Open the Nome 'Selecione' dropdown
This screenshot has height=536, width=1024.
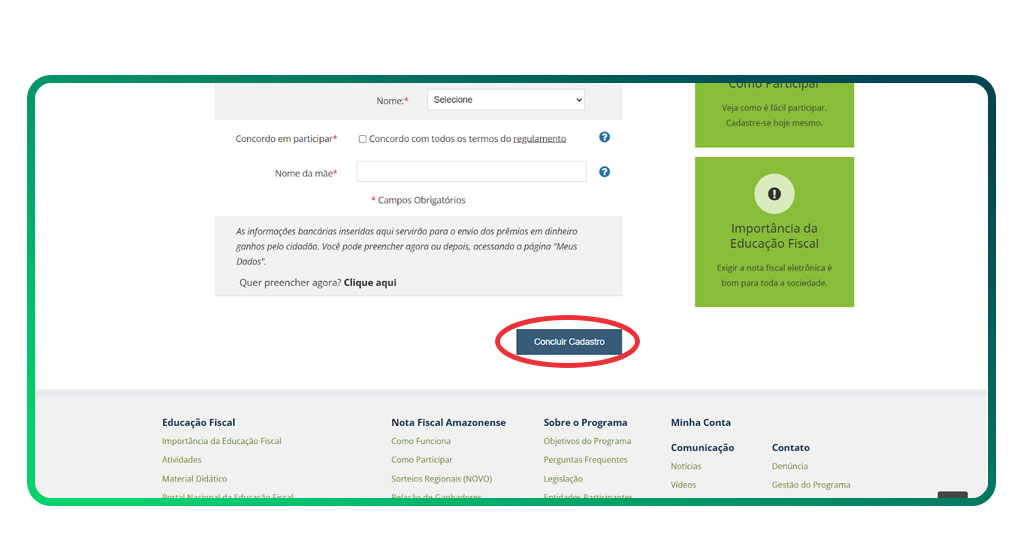pos(506,100)
